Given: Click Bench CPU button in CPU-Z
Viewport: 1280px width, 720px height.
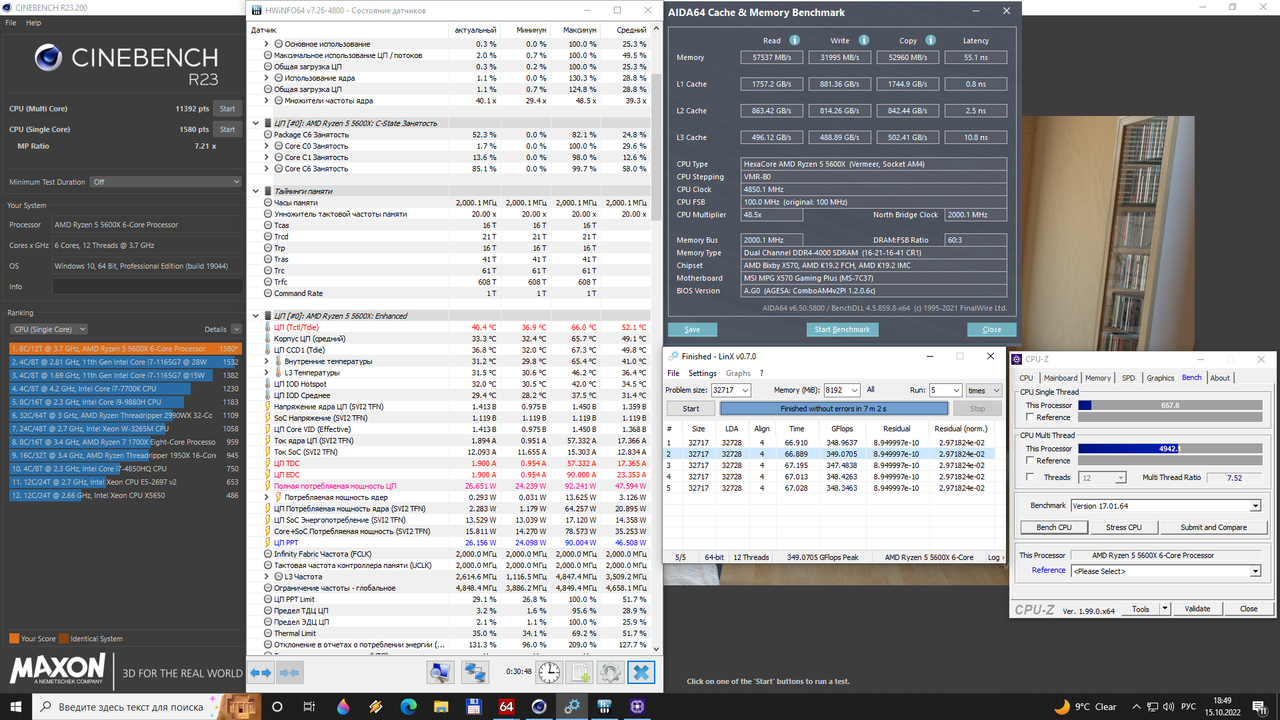Looking at the screenshot, I should pyautogui.click(x=1052, y=527).
